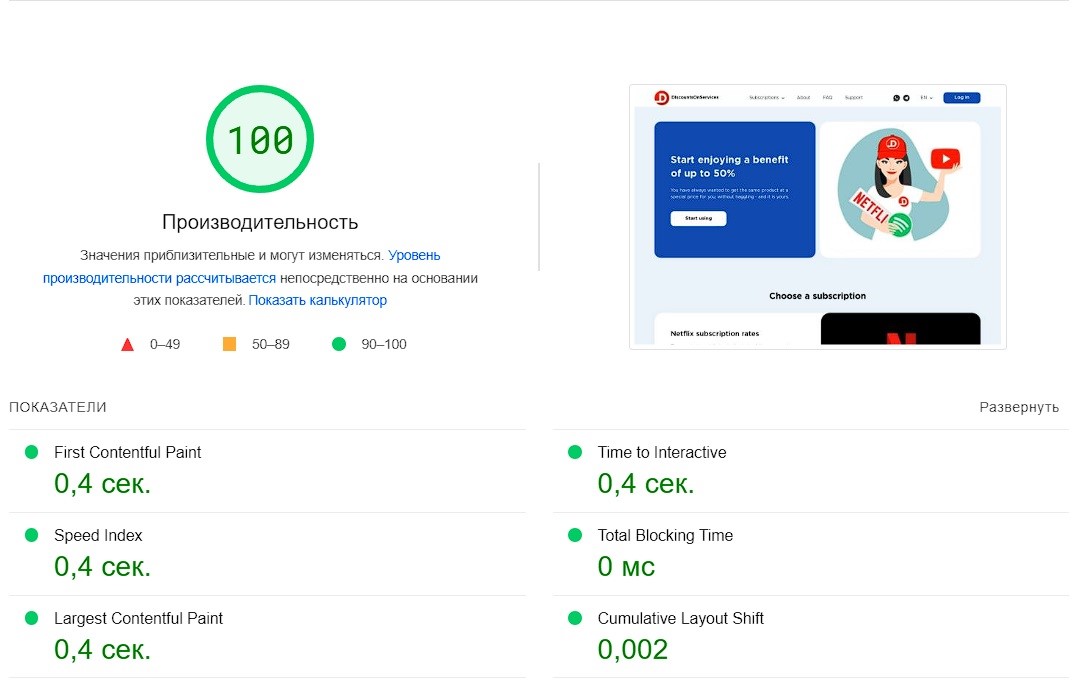Click the DiscountsOnServices logo
Viewport: 1083px width, 681px height.
click(661, 97)
